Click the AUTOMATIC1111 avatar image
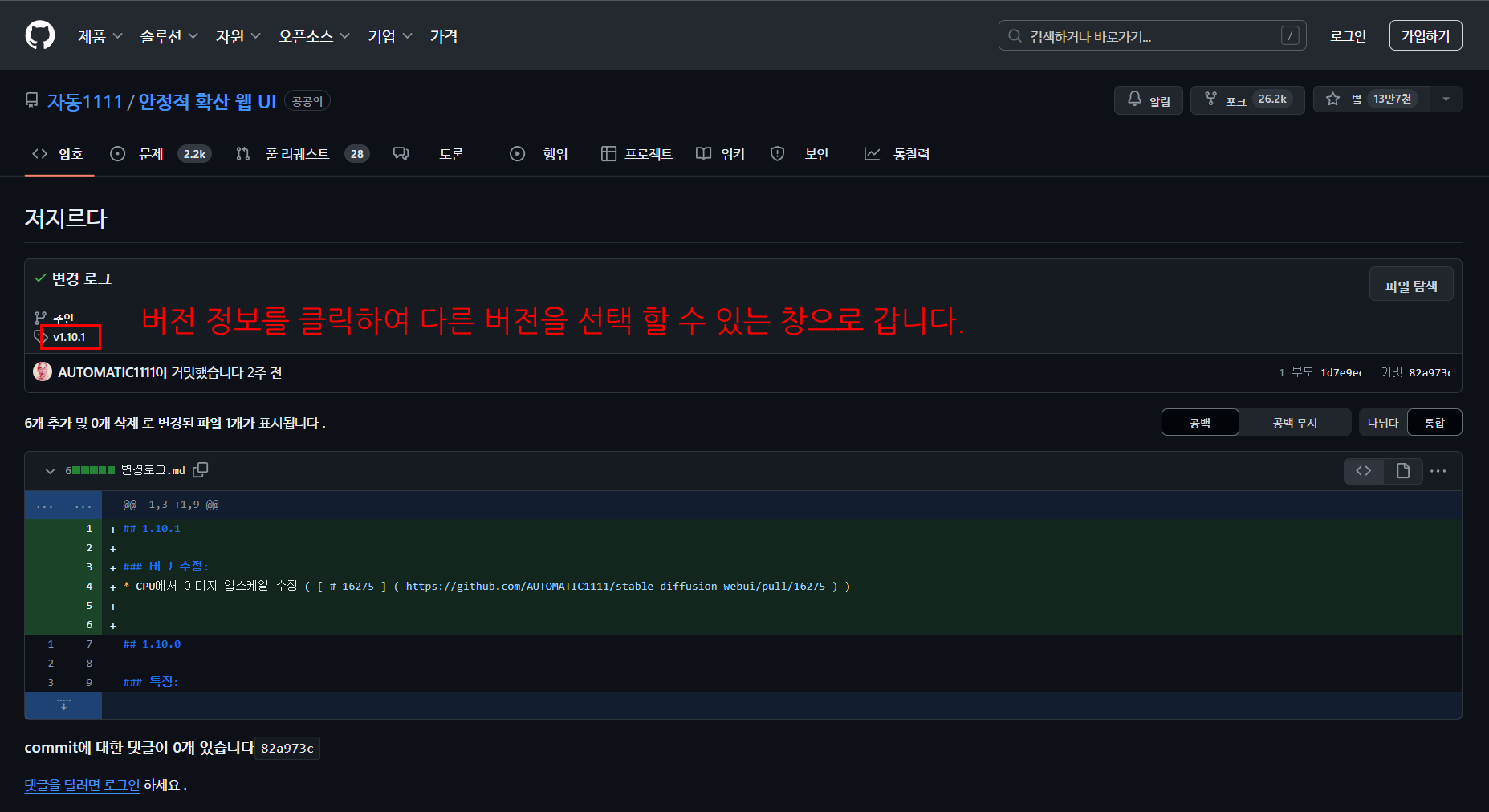1489x812 pixels. 43,371
